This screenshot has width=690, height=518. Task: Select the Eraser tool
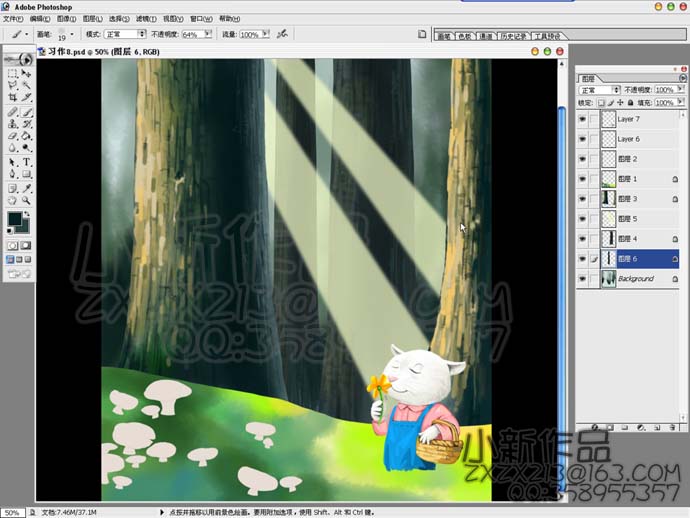(12, 136)
